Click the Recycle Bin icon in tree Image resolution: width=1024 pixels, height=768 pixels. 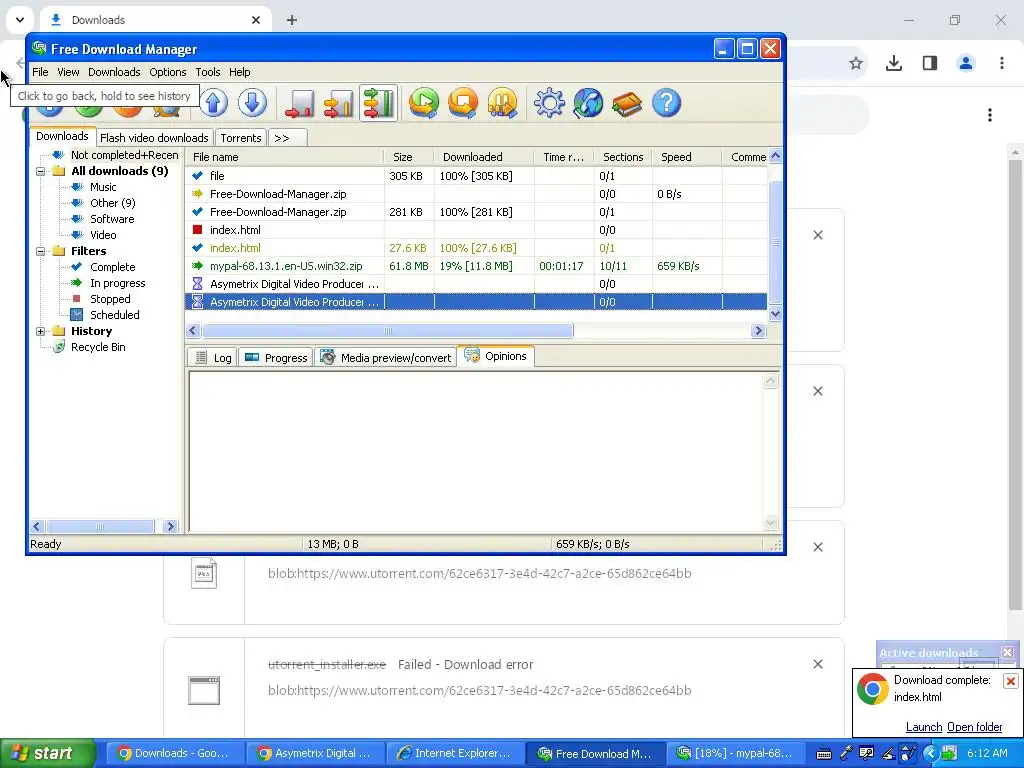tap(59, 347)
